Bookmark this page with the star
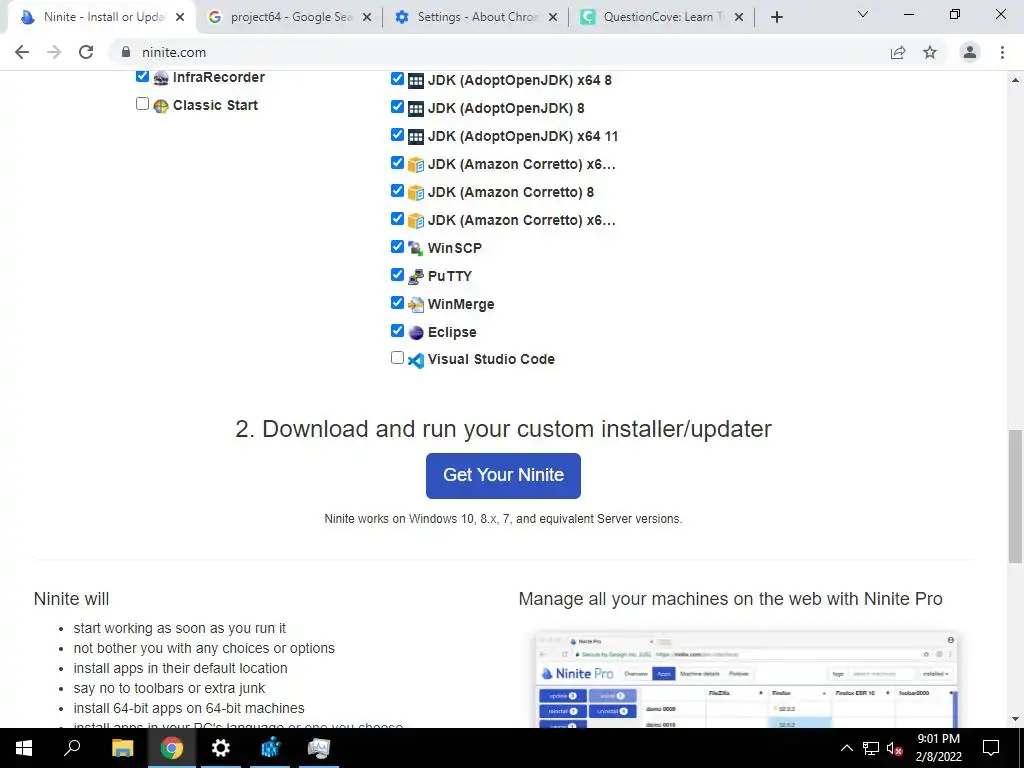1024x768 pixels. pyautogui.click(x=930, y=52)
